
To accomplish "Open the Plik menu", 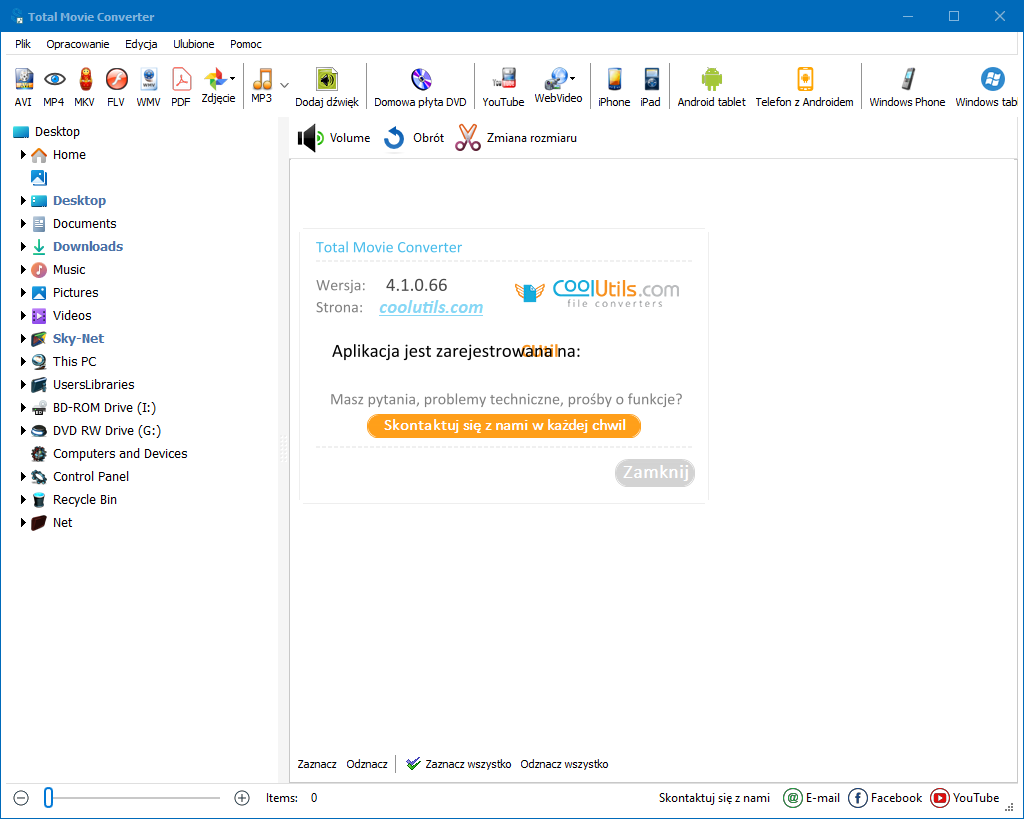I will pyautogui.click(x=23, y=44).
